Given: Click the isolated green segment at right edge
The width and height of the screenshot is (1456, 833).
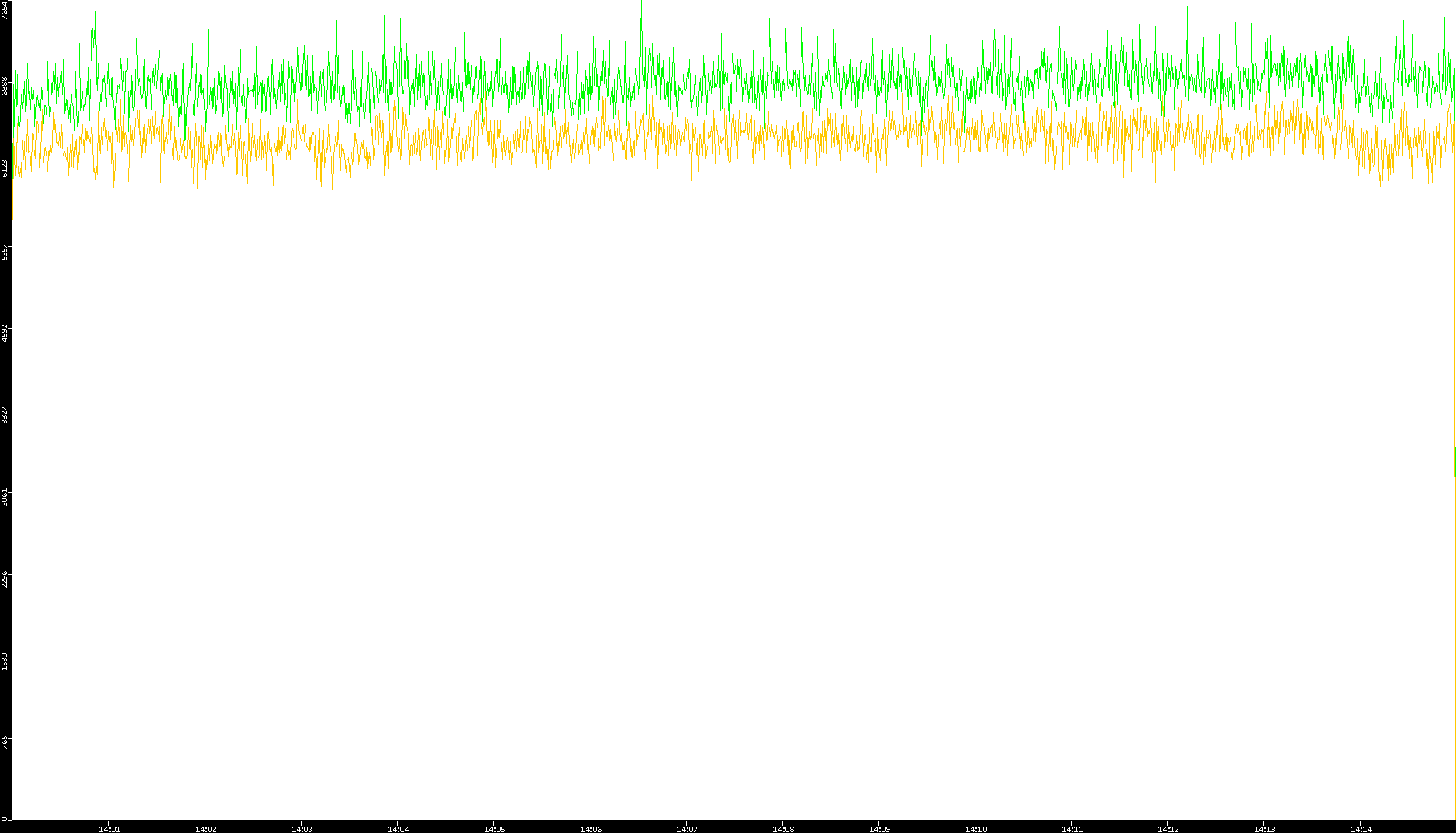Looking at the screenshot, I should click(x=1454, y=462).
